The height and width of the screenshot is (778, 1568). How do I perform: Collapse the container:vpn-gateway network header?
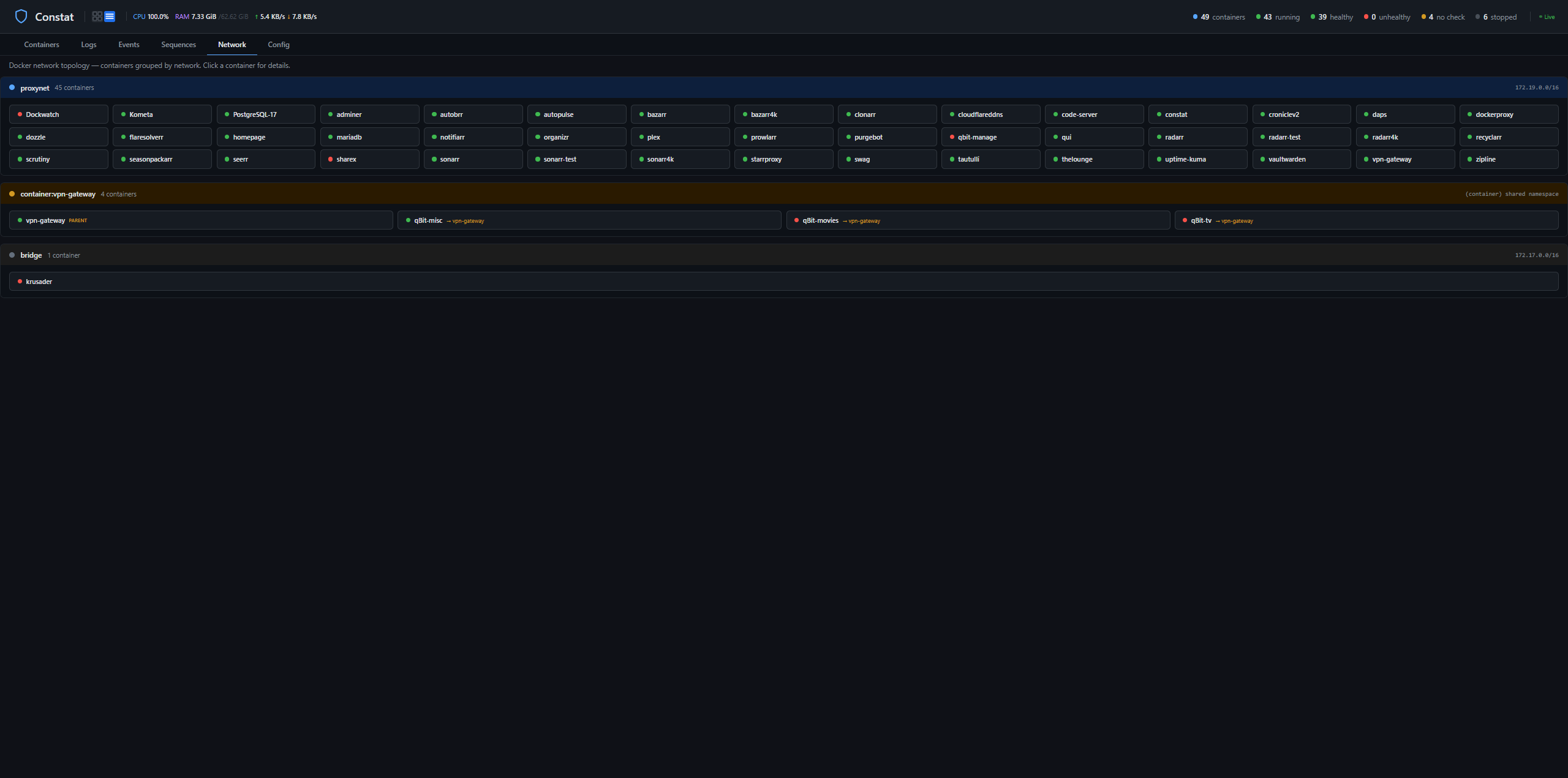(783, 194)
